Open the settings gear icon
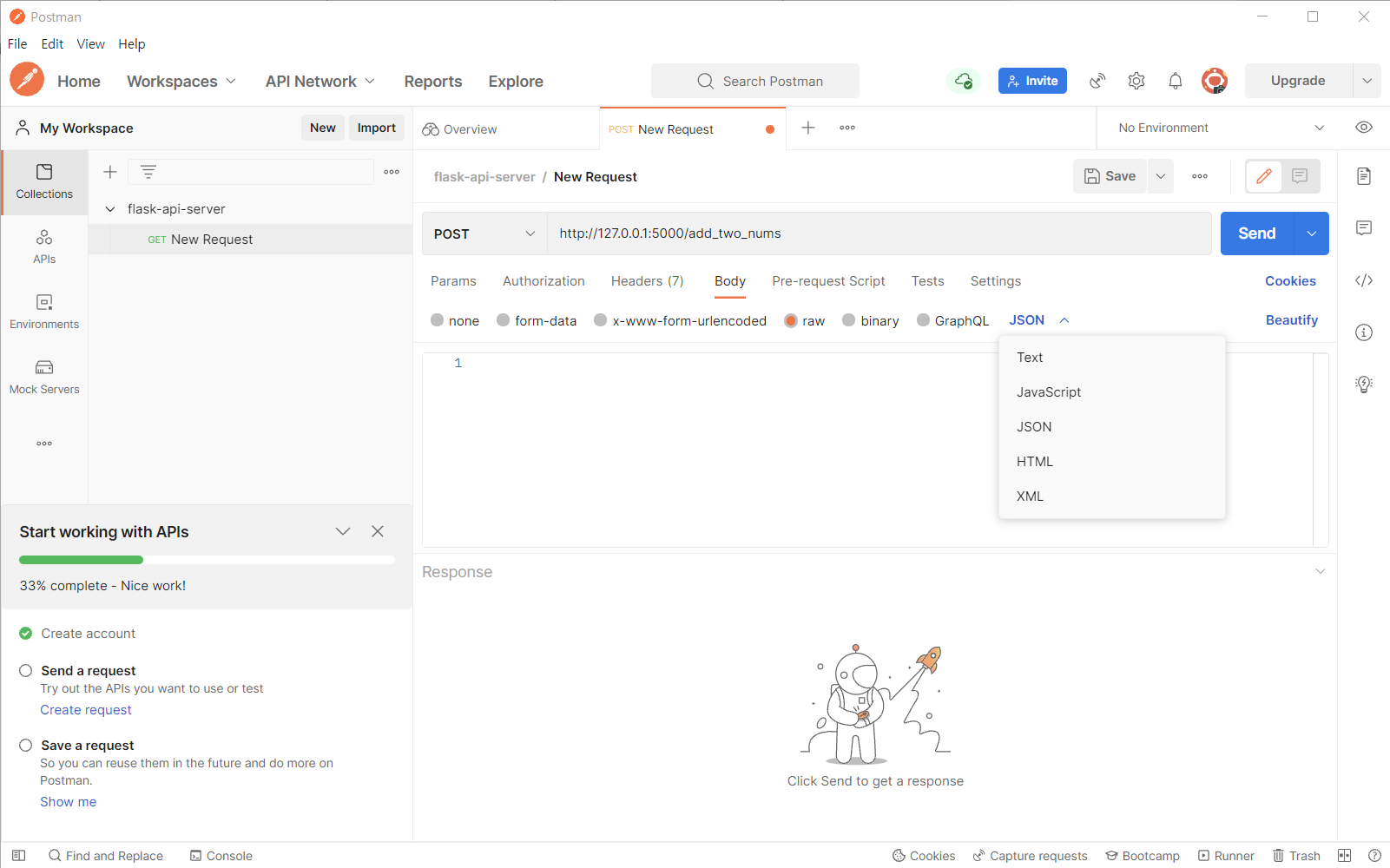This screenshot has height=868, width=1390. 1136,81
